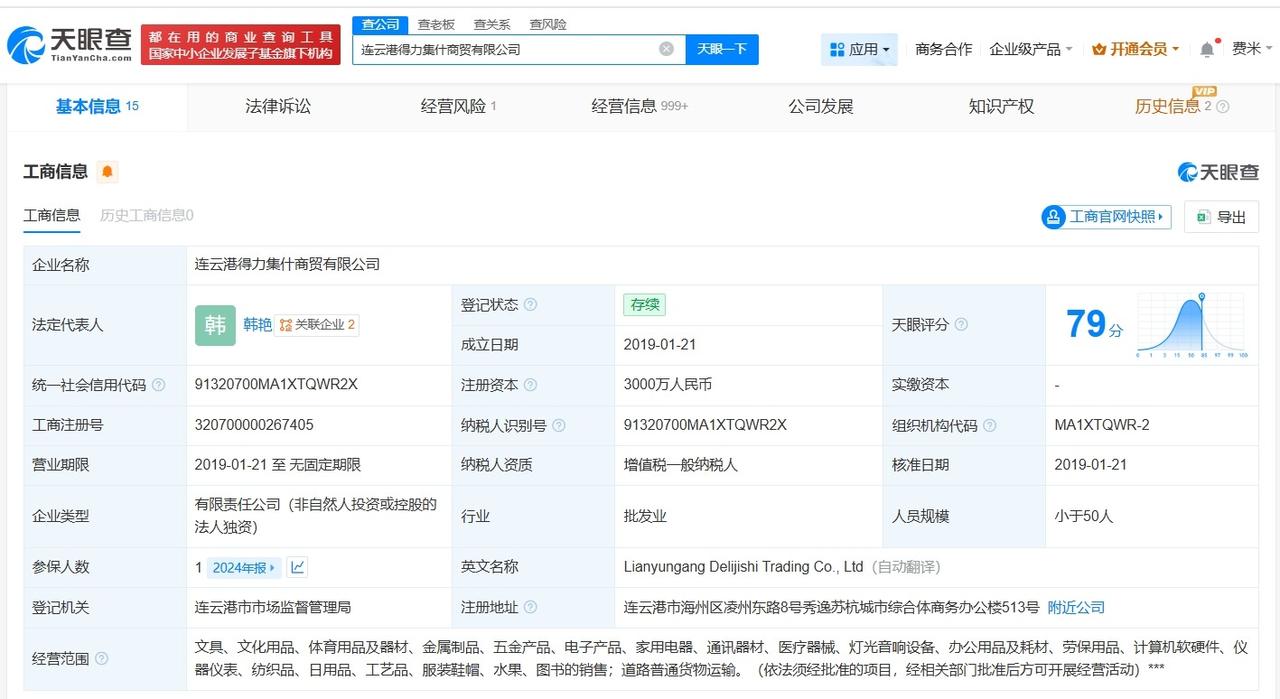Viewport: 1280px width, 699px height.
Task: Switch to the 法律诉讼 tab
Action: coord(278,106)
